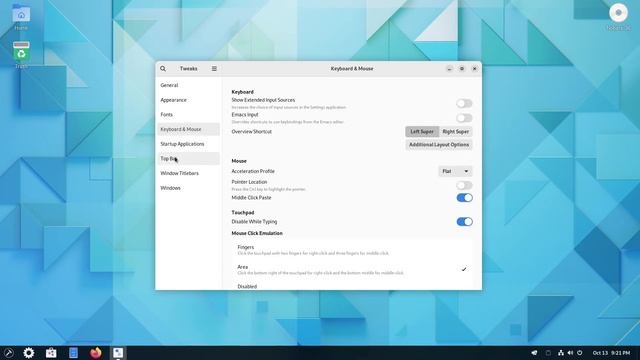Click the Touchpad section heading

tap(243, 212)
